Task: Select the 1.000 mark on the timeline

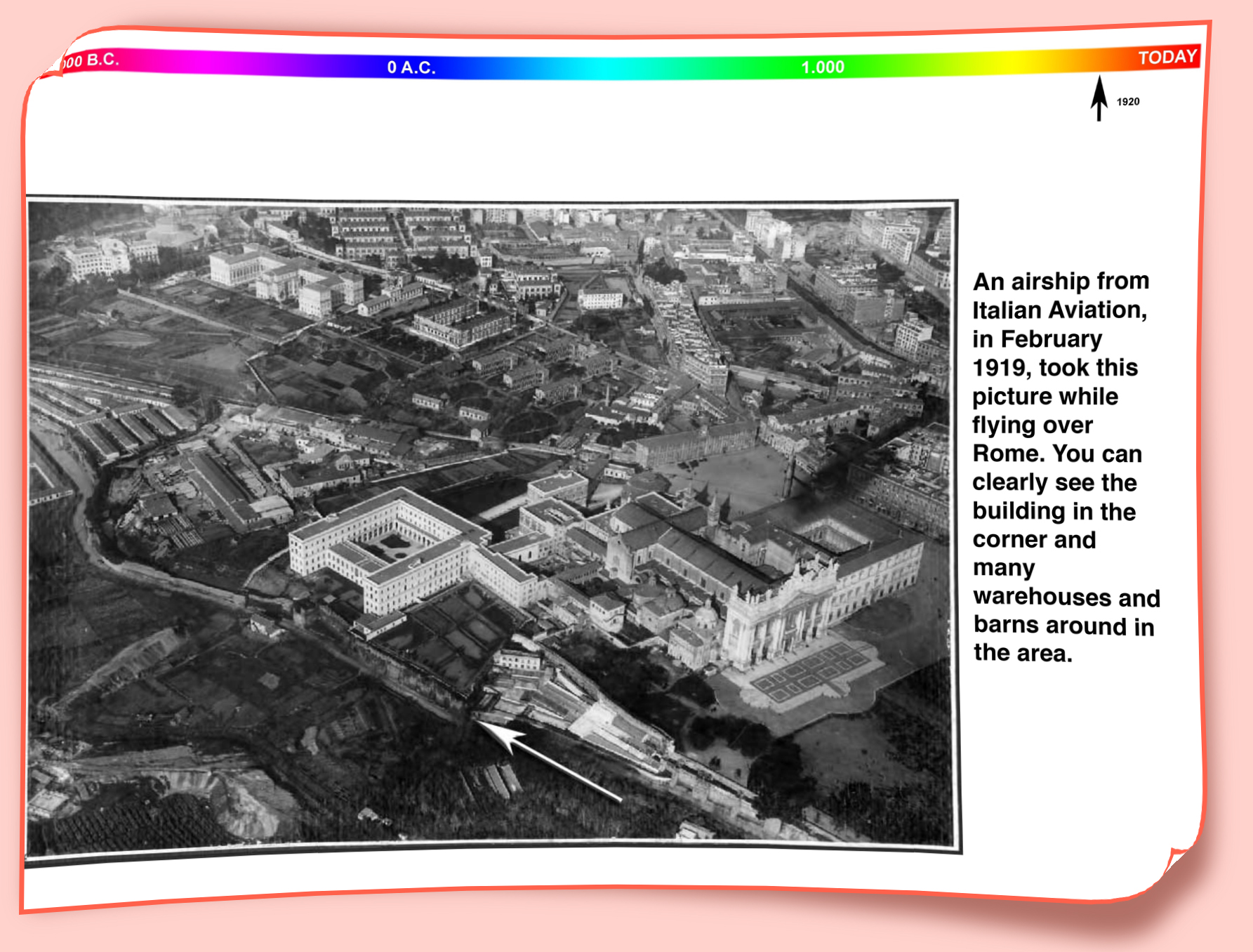Action: 823,67
